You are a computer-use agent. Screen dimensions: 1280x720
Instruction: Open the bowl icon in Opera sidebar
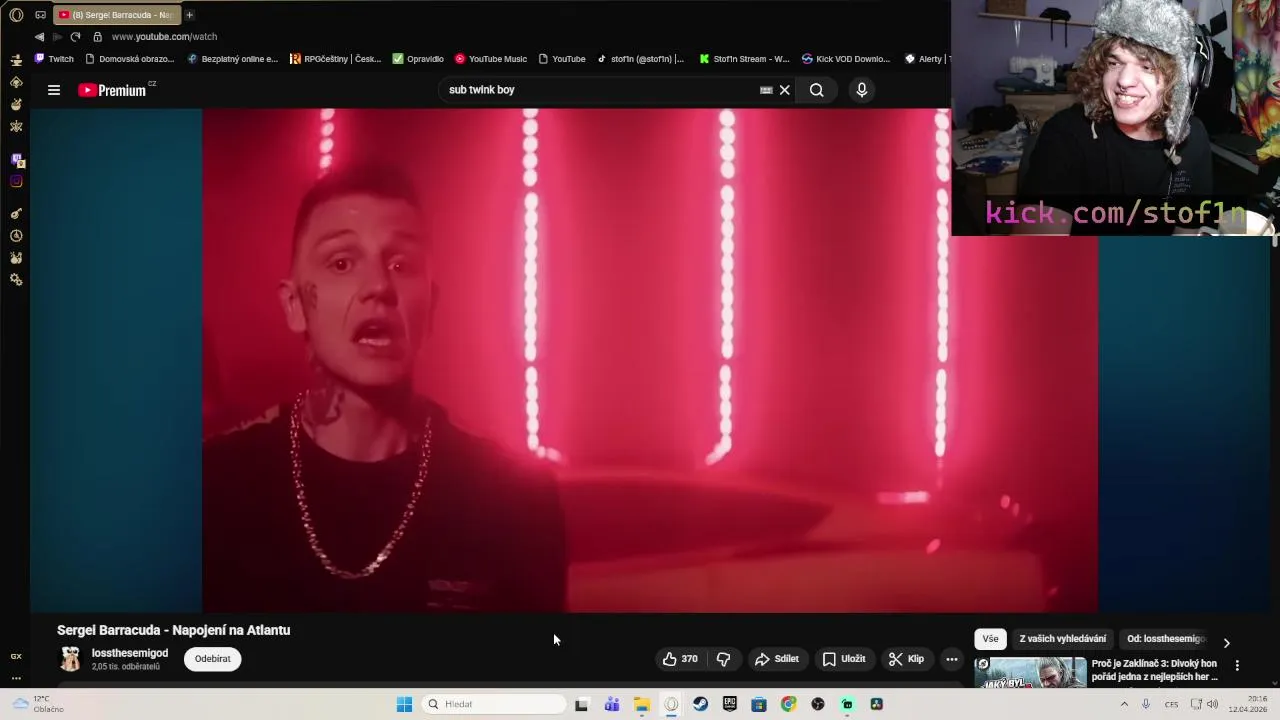pos(16,104)
